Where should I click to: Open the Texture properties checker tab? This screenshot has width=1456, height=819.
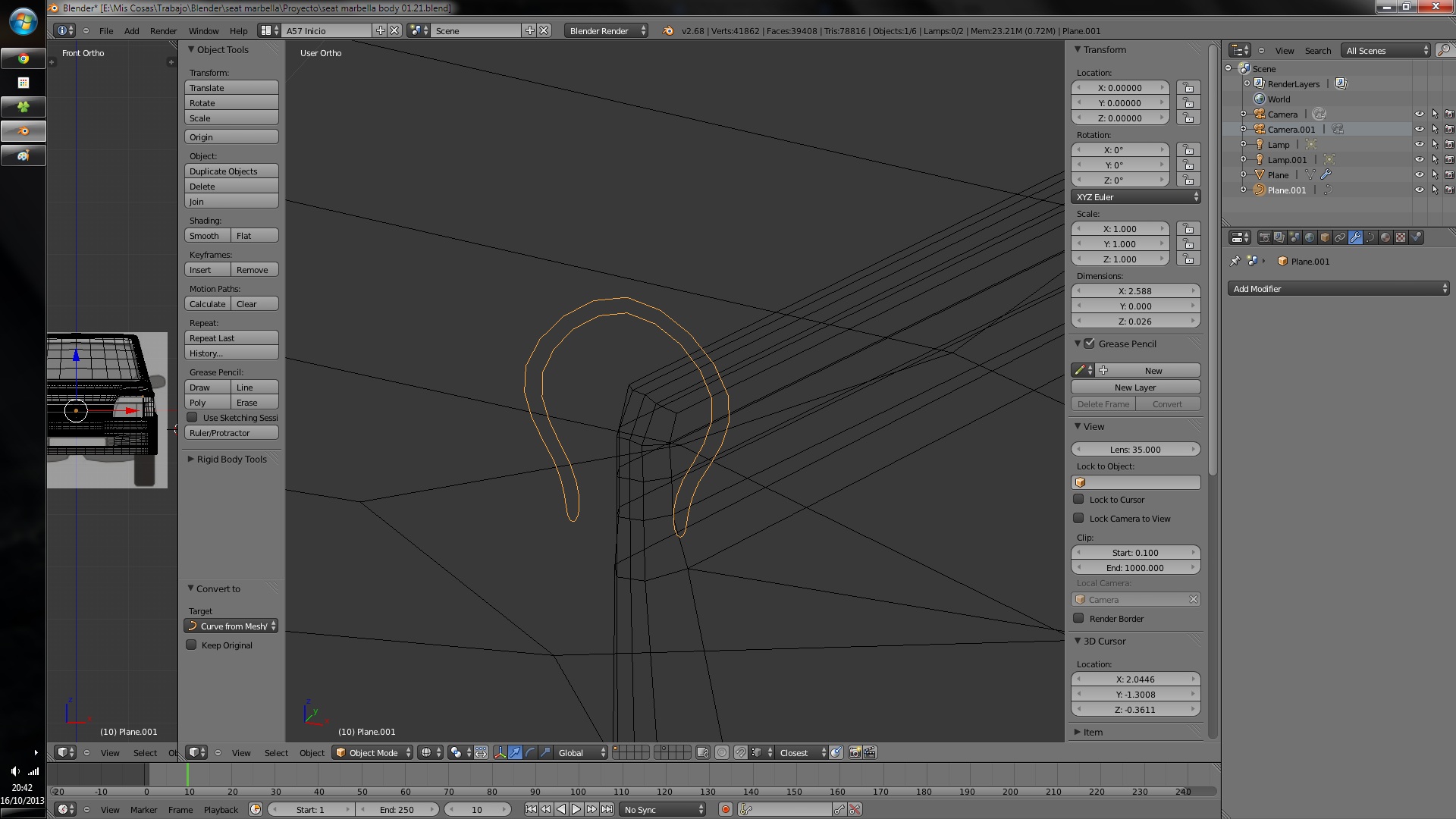pos(1401,237)
